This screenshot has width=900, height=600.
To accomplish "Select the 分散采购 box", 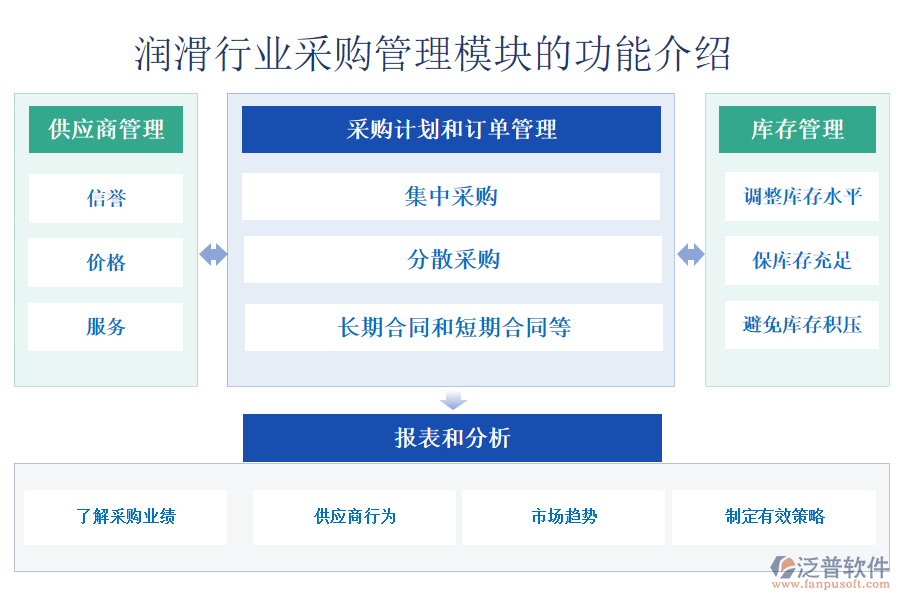I will [453, 260].
